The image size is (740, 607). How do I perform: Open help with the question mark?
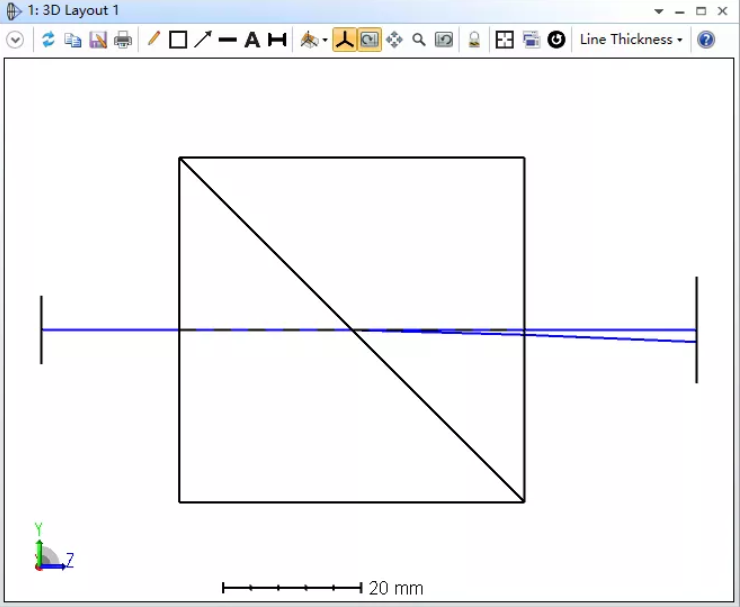(706, 40)
